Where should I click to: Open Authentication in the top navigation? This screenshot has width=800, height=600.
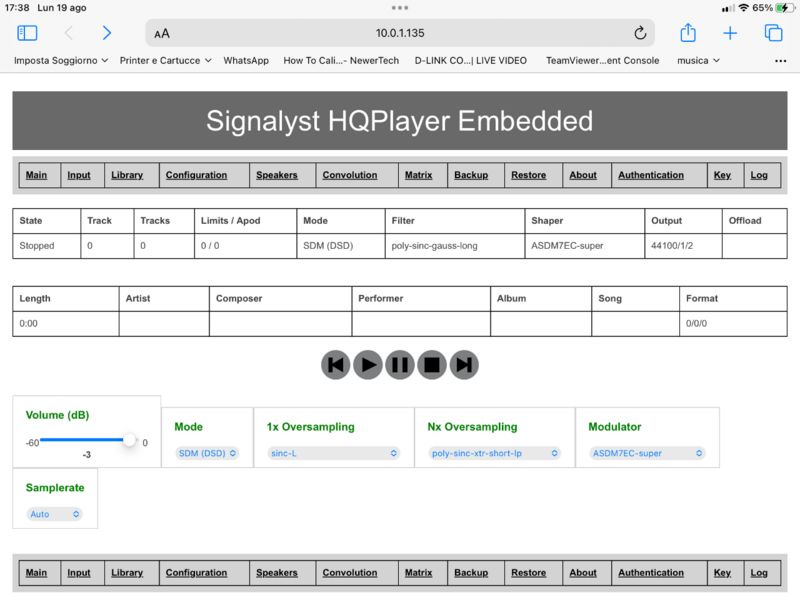click(651, 175)
